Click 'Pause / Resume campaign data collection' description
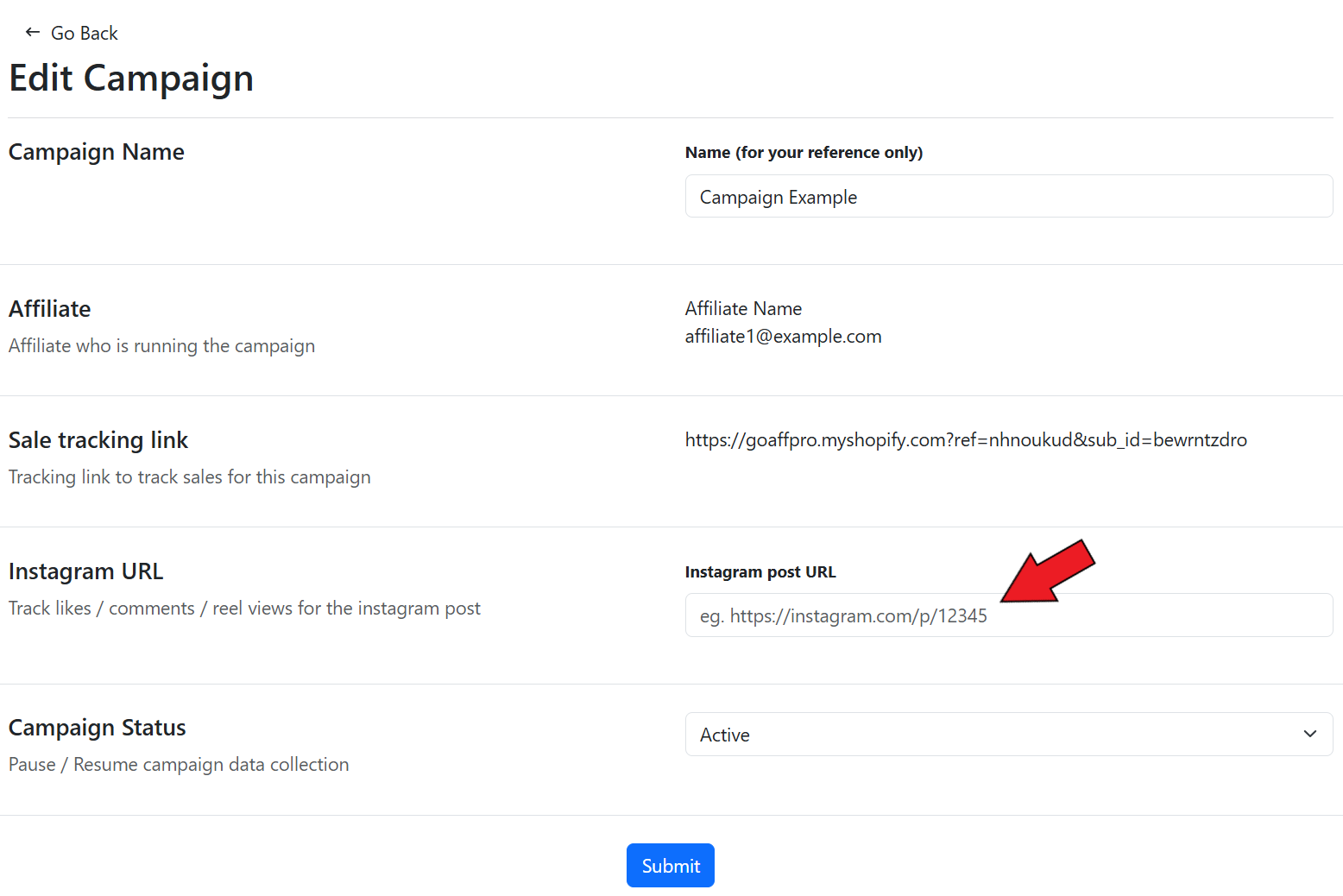 179,765
